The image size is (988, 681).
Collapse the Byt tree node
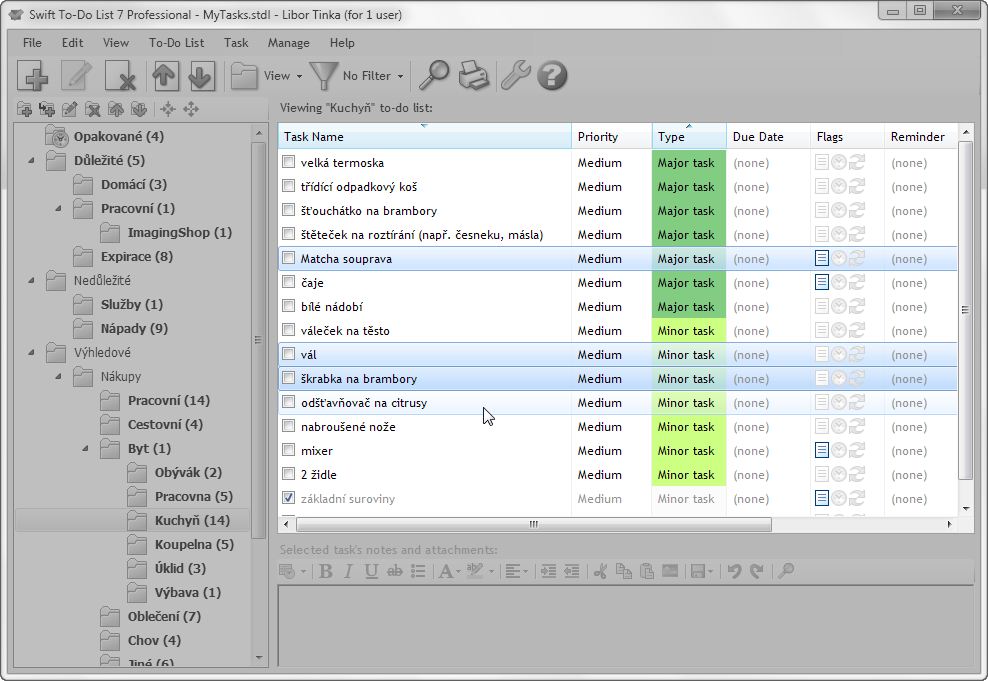click(85, 449)
